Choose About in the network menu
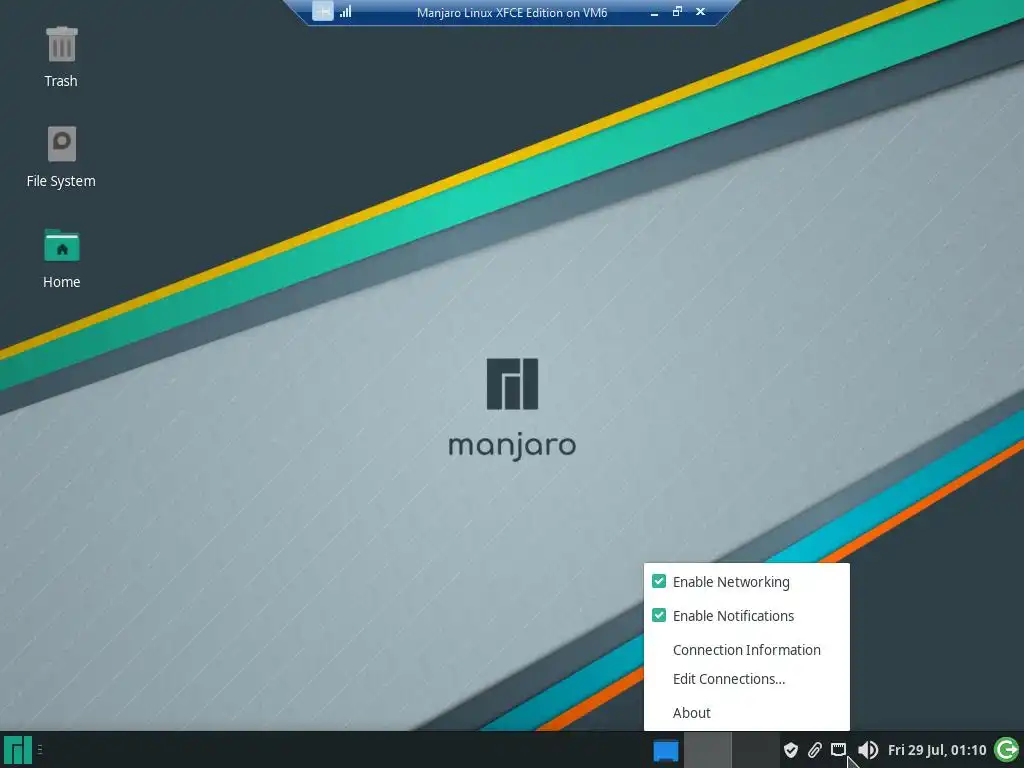Viewport: 1024px width, 768px height. point(746,713)
